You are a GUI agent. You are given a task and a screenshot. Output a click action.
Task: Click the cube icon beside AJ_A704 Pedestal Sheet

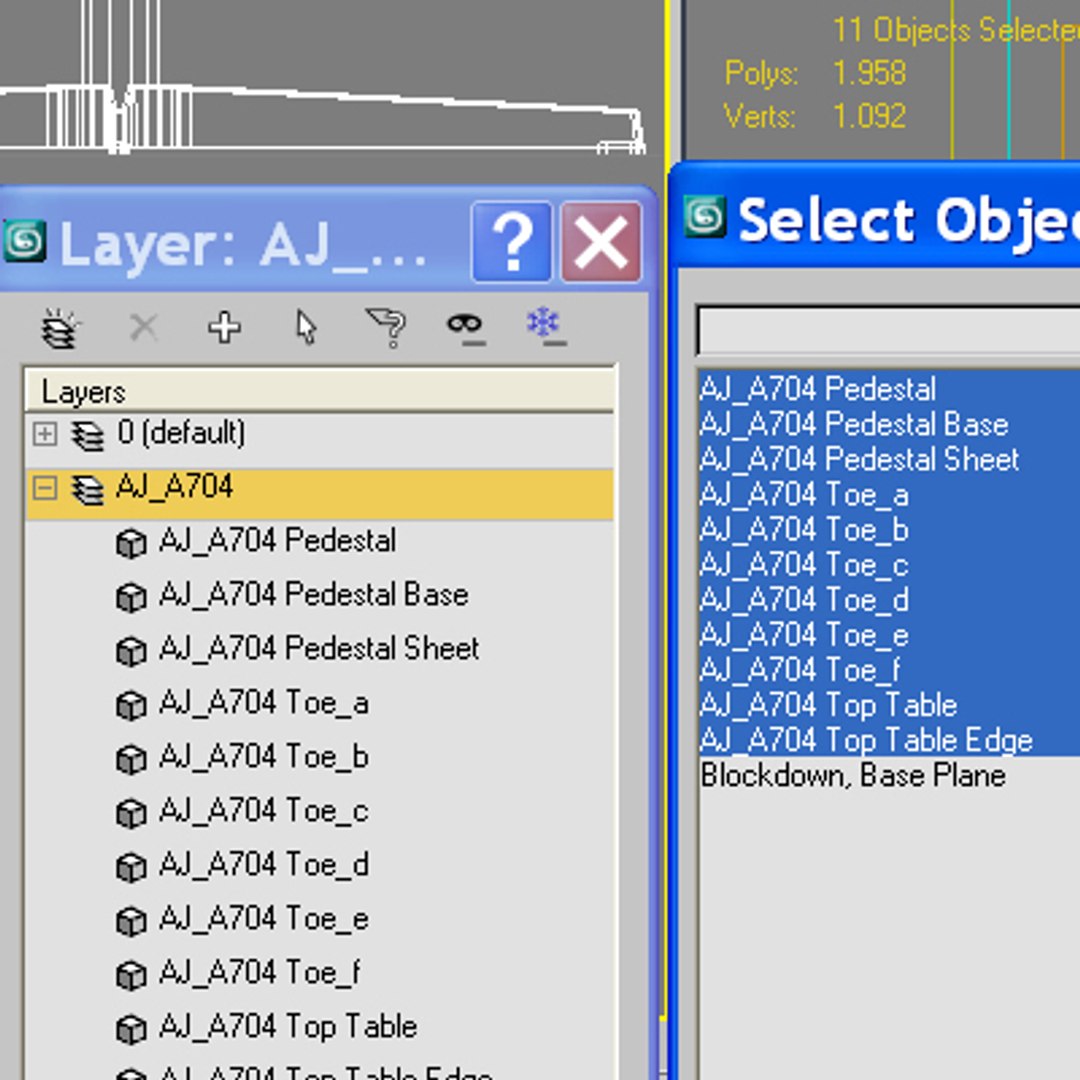(x=131, y=651)
